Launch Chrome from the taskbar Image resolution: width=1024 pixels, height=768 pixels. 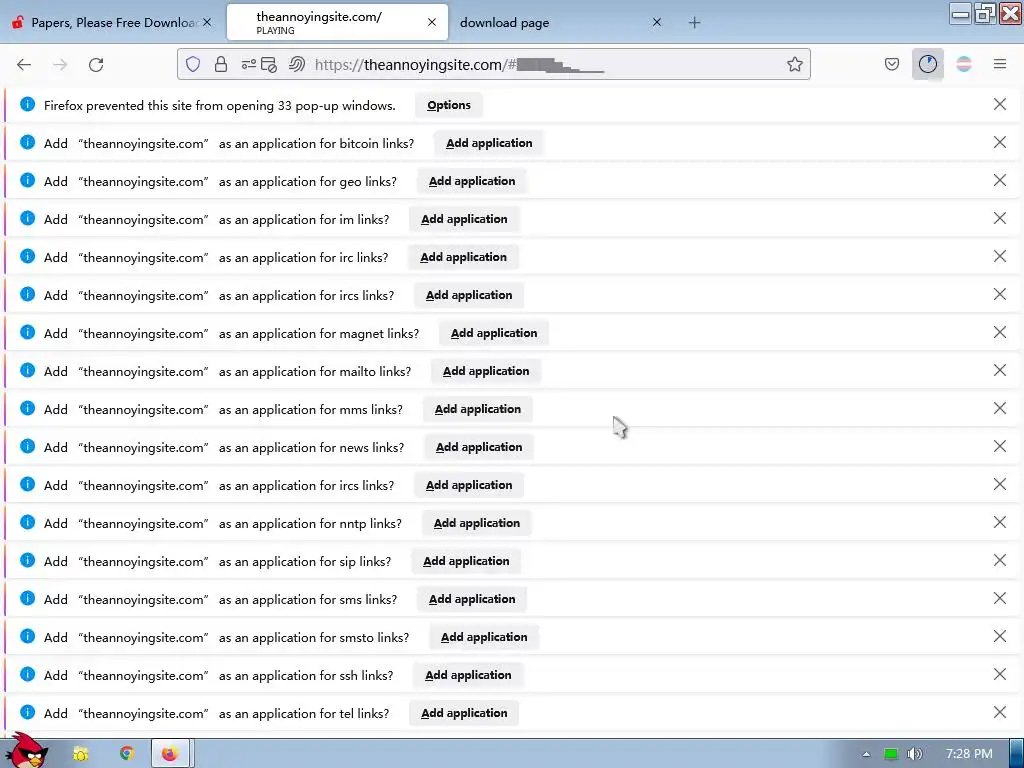pos(127,753)
